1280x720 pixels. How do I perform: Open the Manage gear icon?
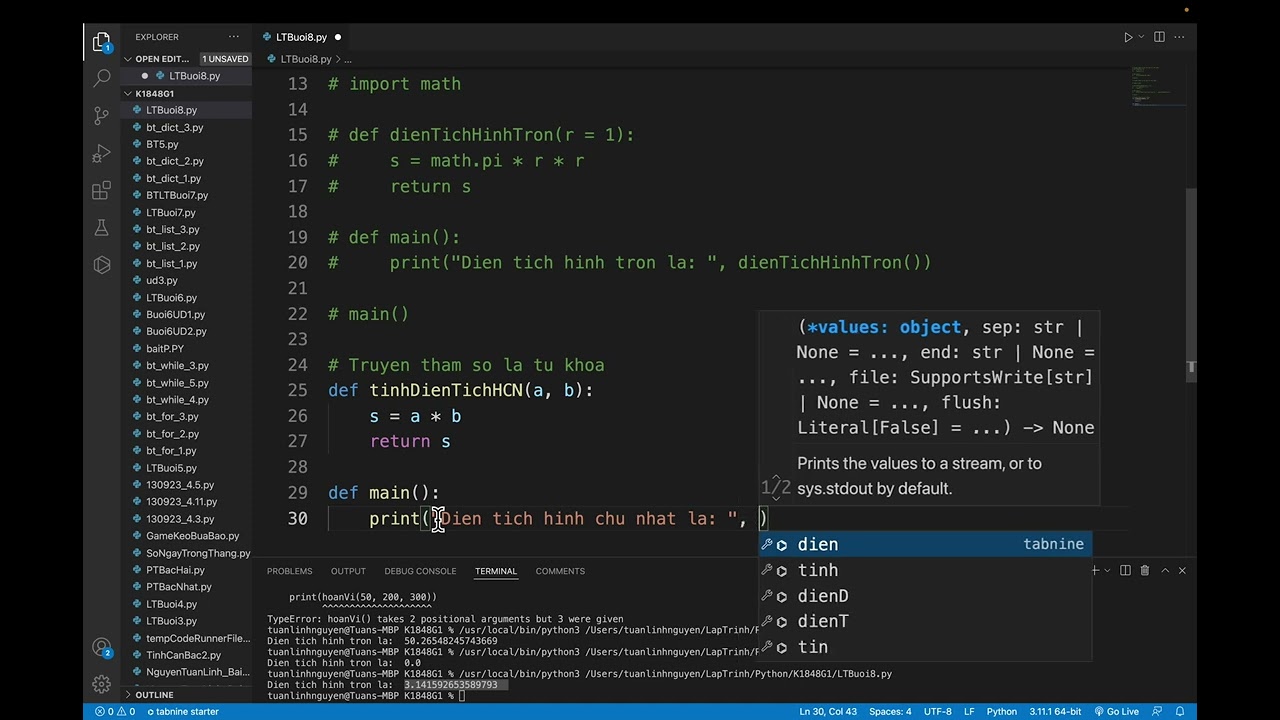tap(101, 684)
